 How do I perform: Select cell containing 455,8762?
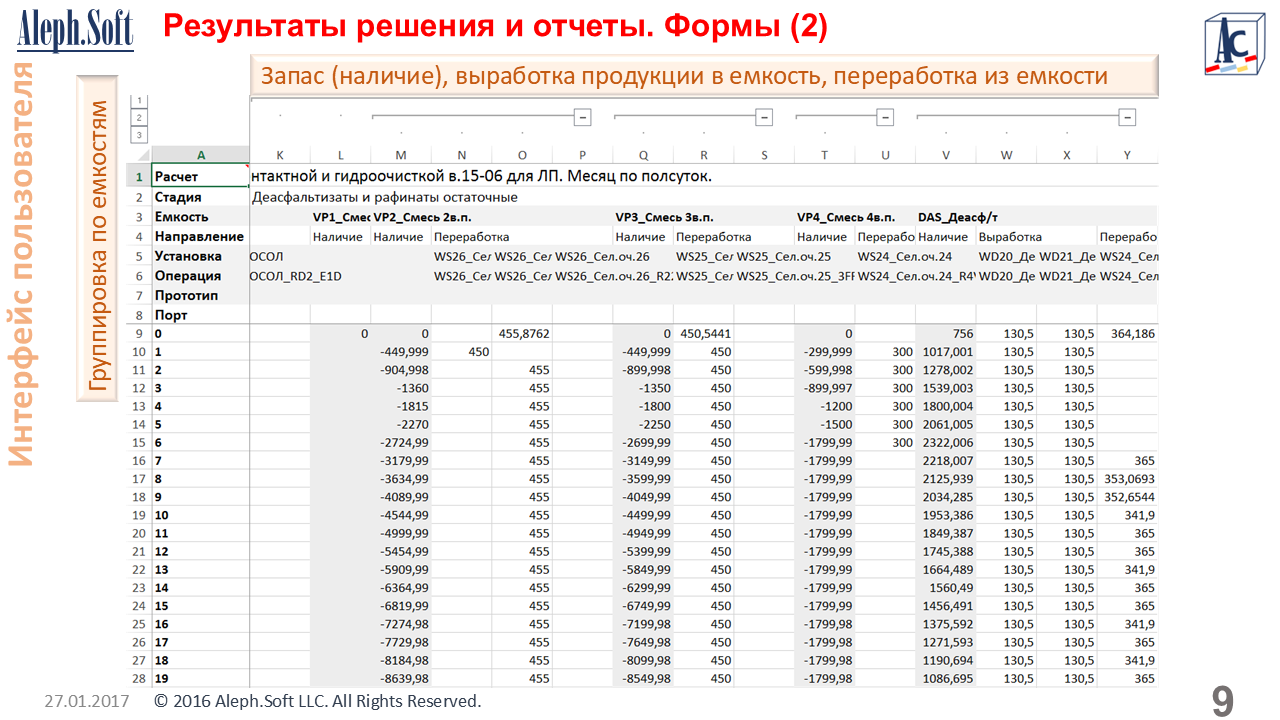(522, 333)
